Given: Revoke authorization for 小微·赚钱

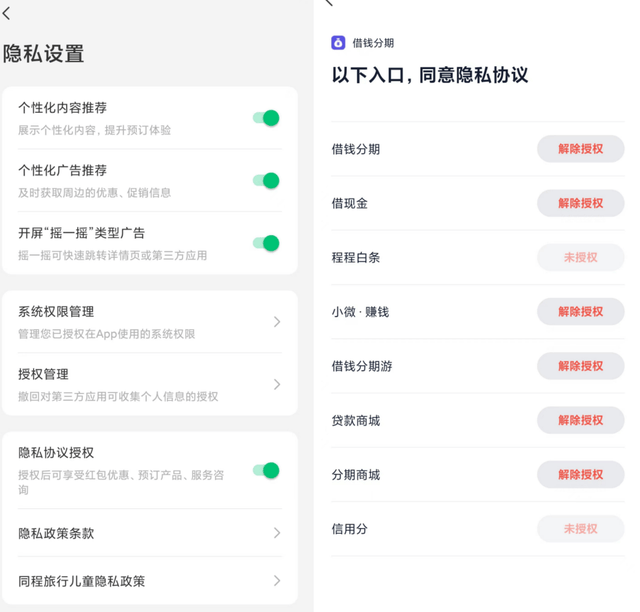Looking at the screenshot, I should (x=580, y=312).
